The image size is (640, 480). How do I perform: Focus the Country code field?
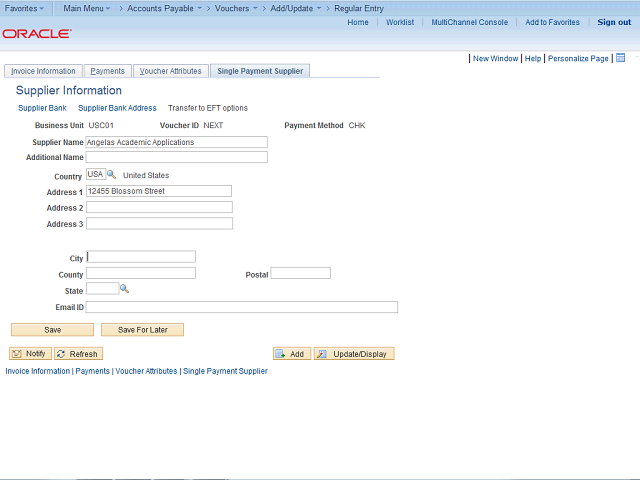[x=96, y=174]
